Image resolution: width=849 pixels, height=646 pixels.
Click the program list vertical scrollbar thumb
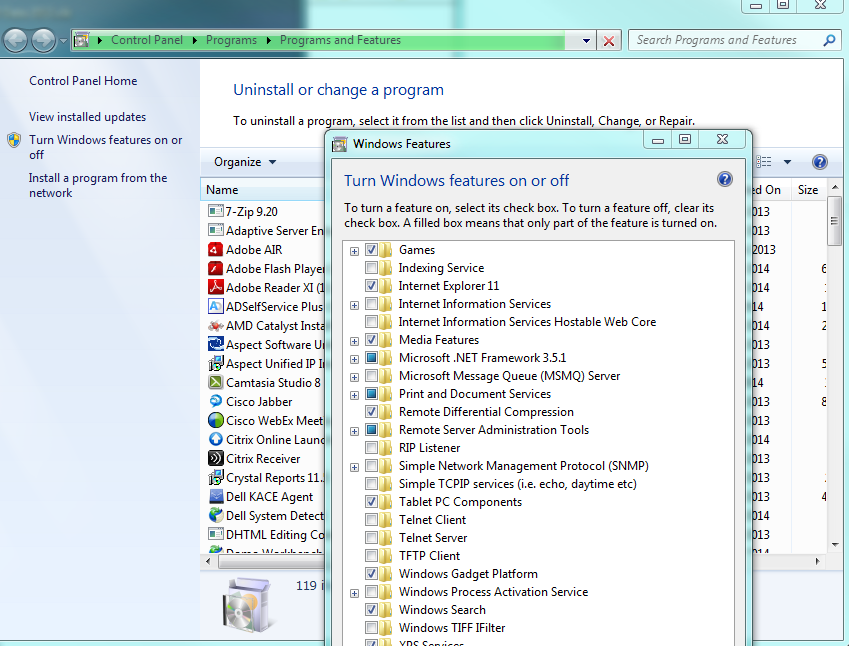click(834, 221)
